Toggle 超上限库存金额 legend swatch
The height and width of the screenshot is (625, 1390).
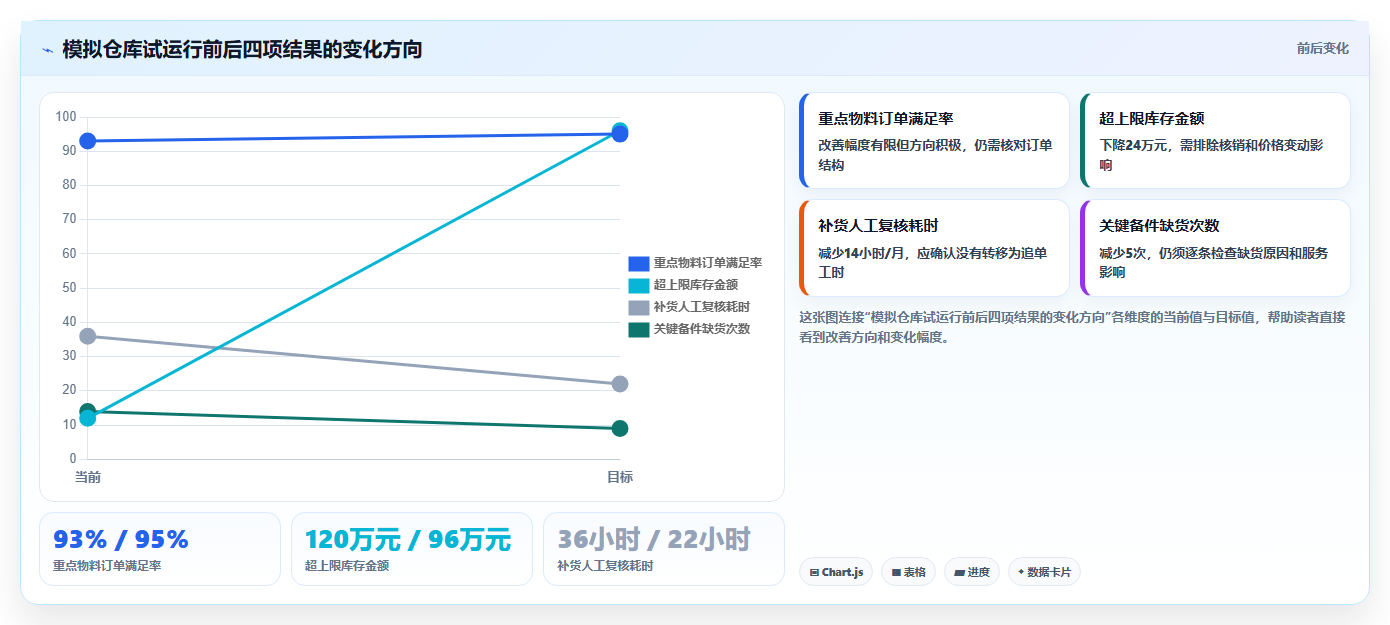(x=638, y=285)
